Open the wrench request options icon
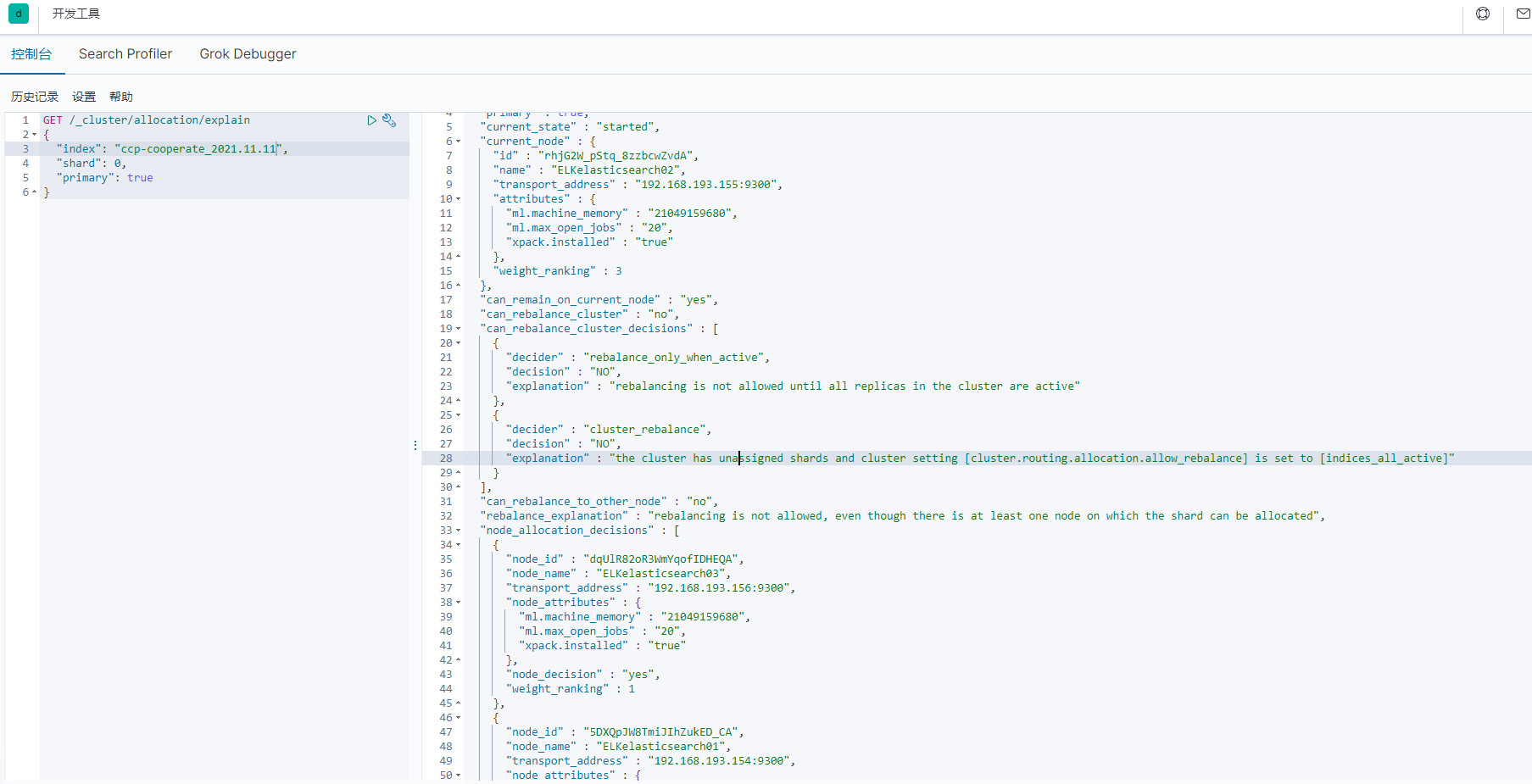 click(389, 120)
